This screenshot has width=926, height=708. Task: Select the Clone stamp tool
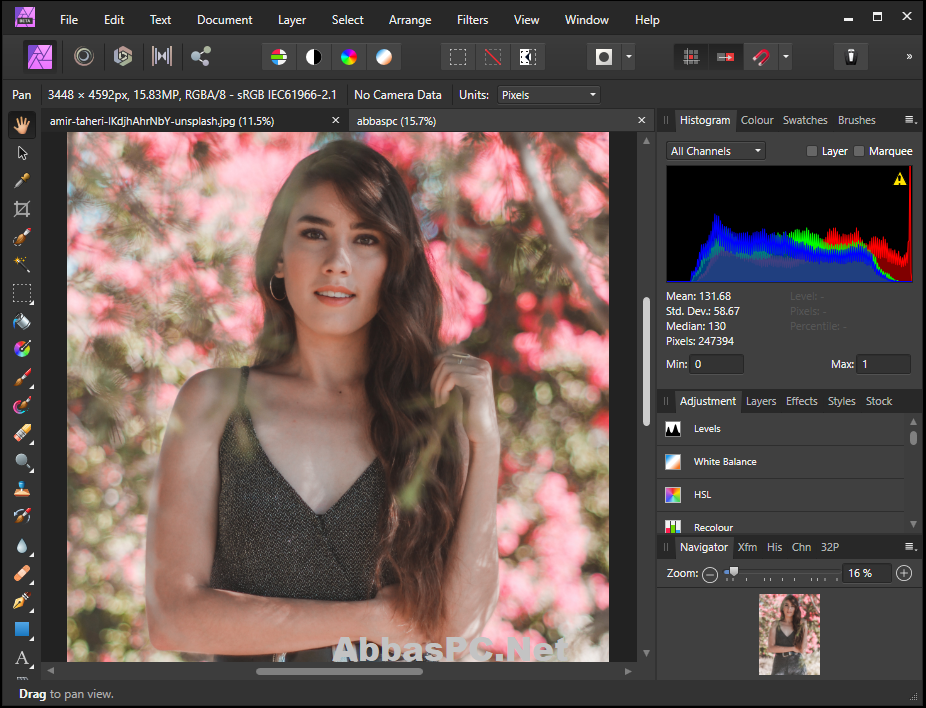(x=22, y=490)
